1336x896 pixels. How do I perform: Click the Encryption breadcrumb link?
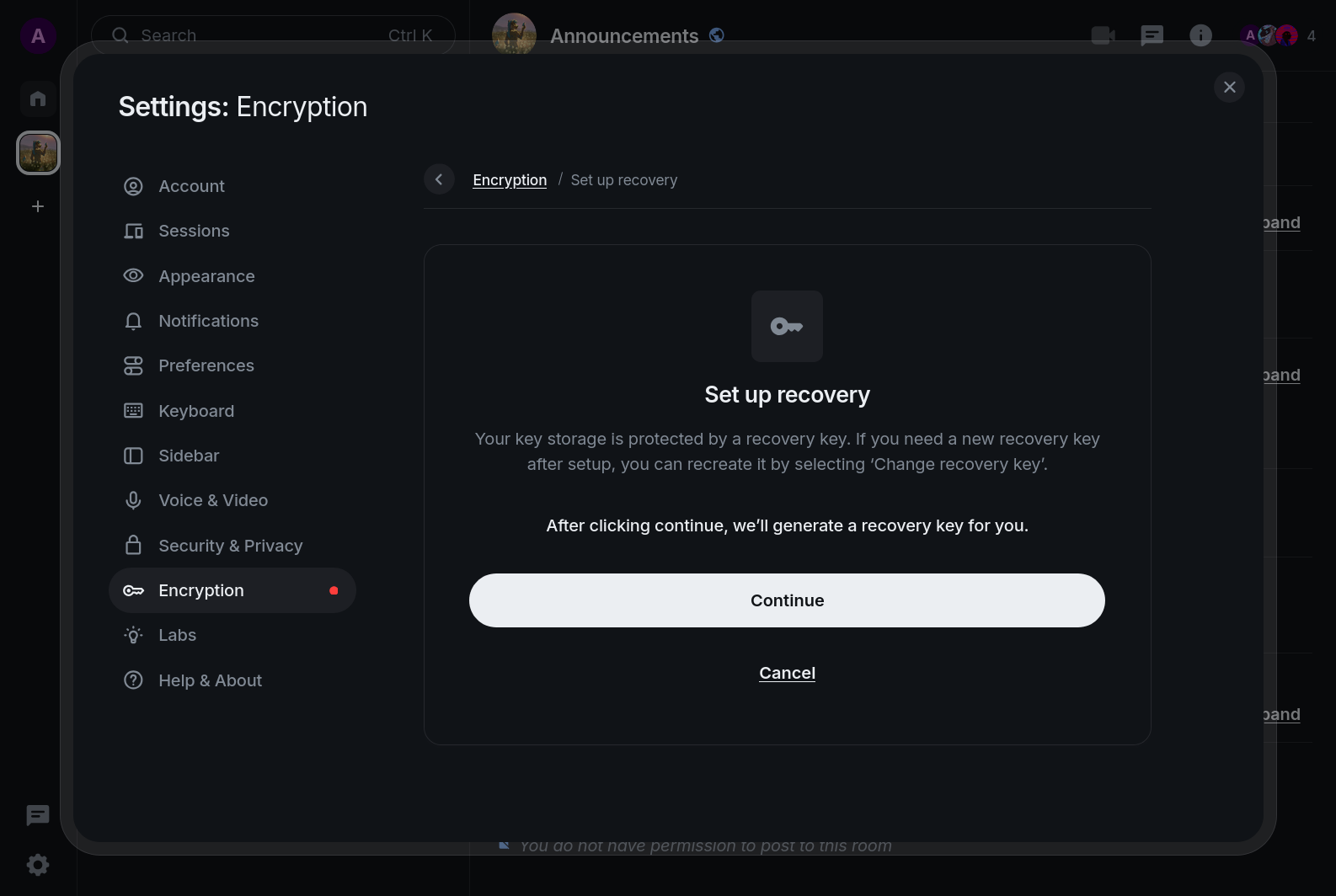[510, 180]
